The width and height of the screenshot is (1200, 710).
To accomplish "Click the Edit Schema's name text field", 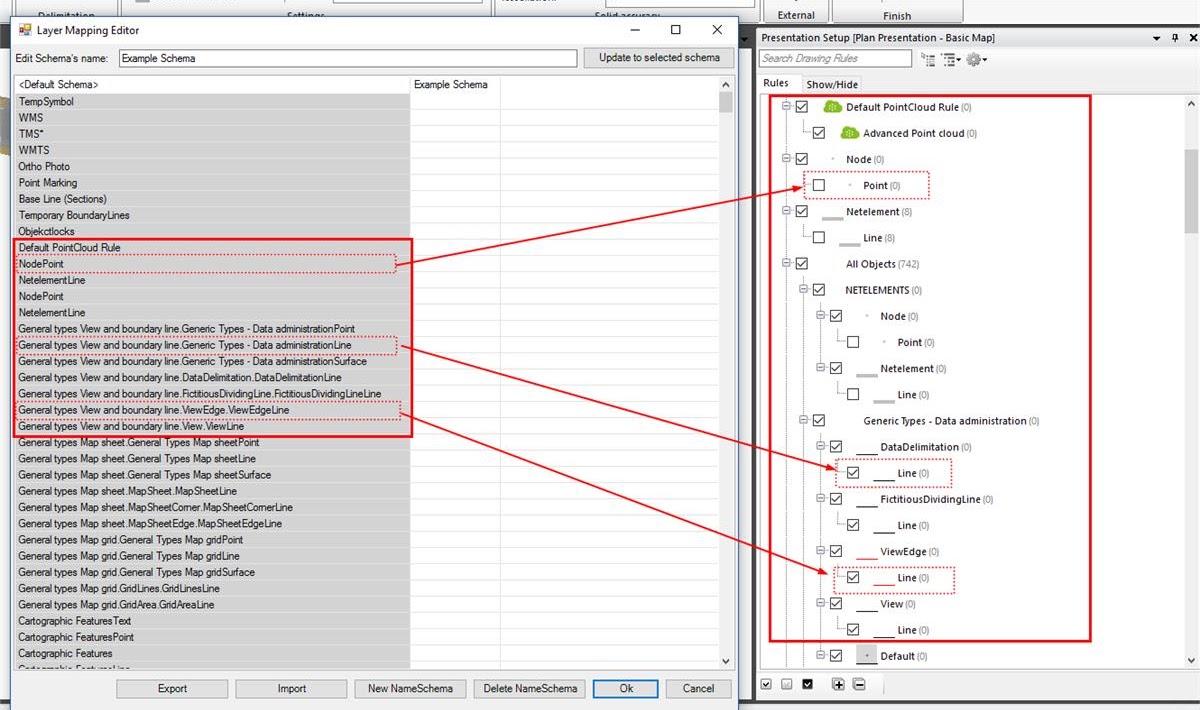I will tap(347, 59).
